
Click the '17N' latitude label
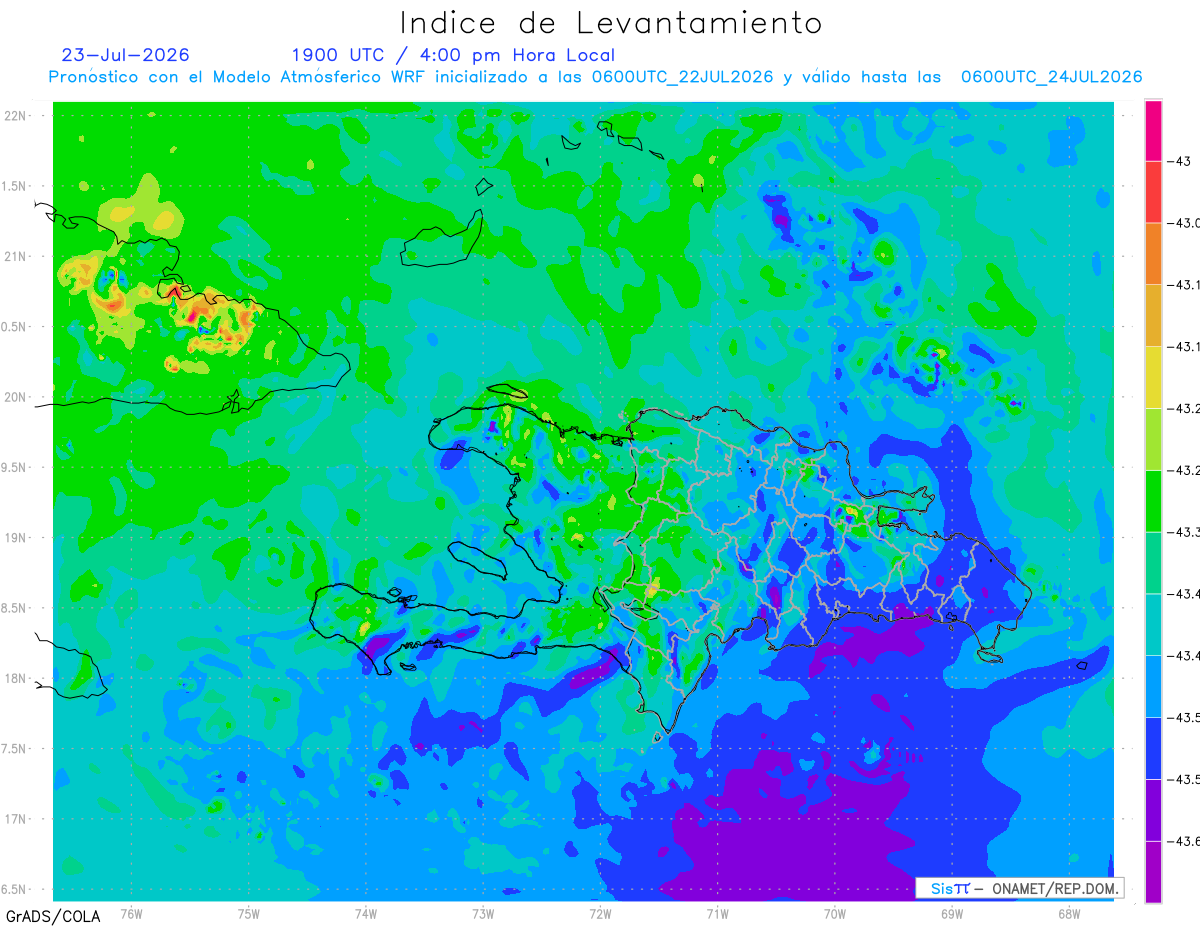tap(17, 819)
